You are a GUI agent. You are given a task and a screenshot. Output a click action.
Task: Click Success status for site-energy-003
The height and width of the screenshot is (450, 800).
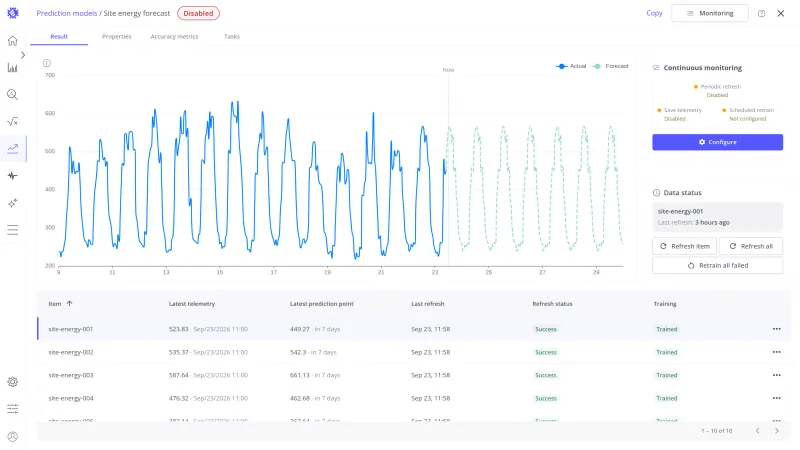point(545,375)
